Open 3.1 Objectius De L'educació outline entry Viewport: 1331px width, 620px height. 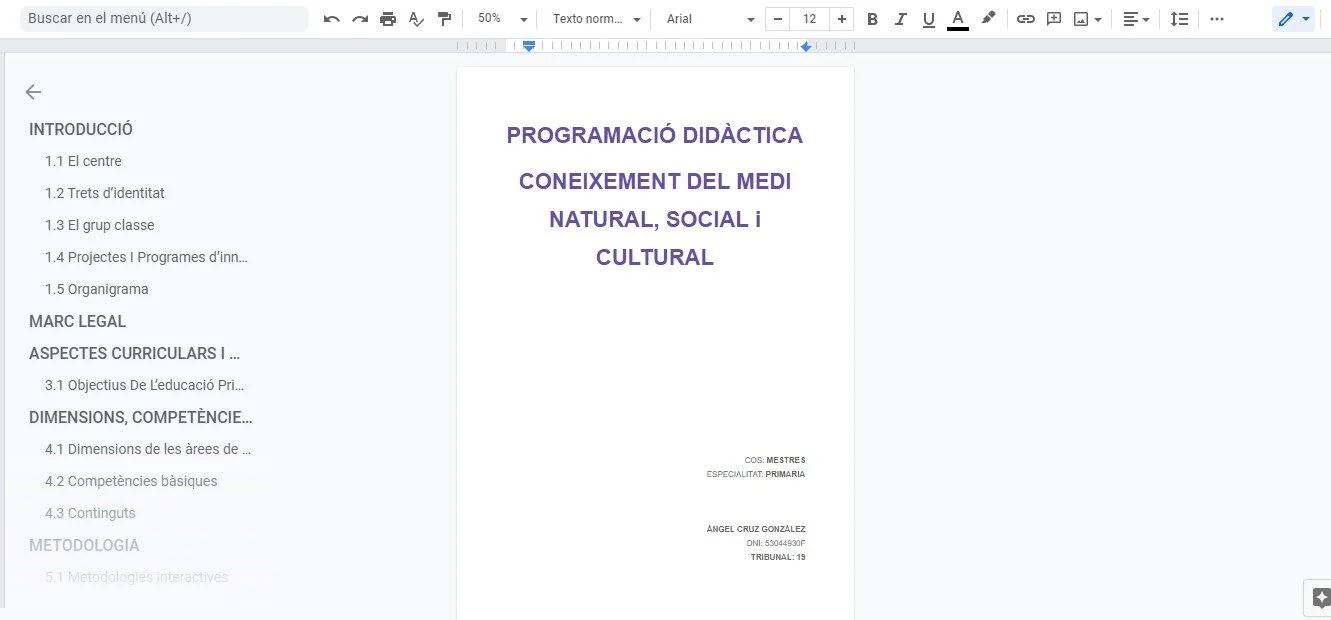145,385
